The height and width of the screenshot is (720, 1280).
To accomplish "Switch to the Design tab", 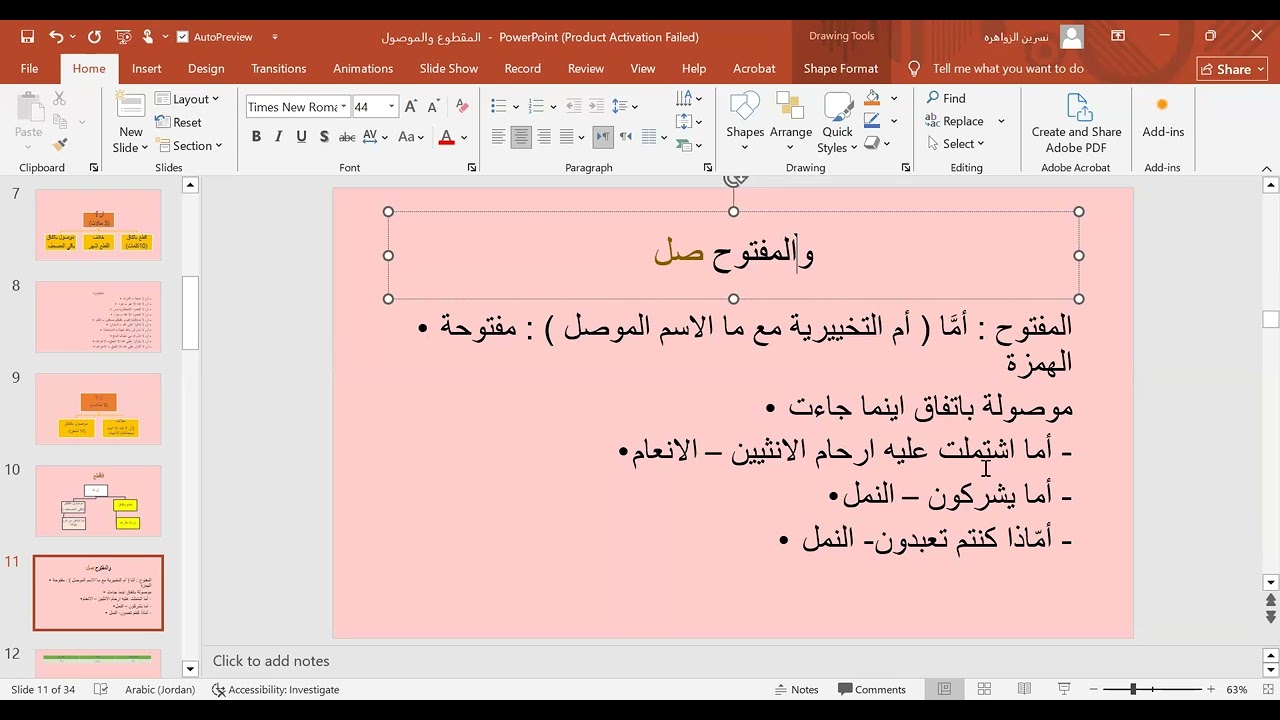I will [x=206, y=68].
